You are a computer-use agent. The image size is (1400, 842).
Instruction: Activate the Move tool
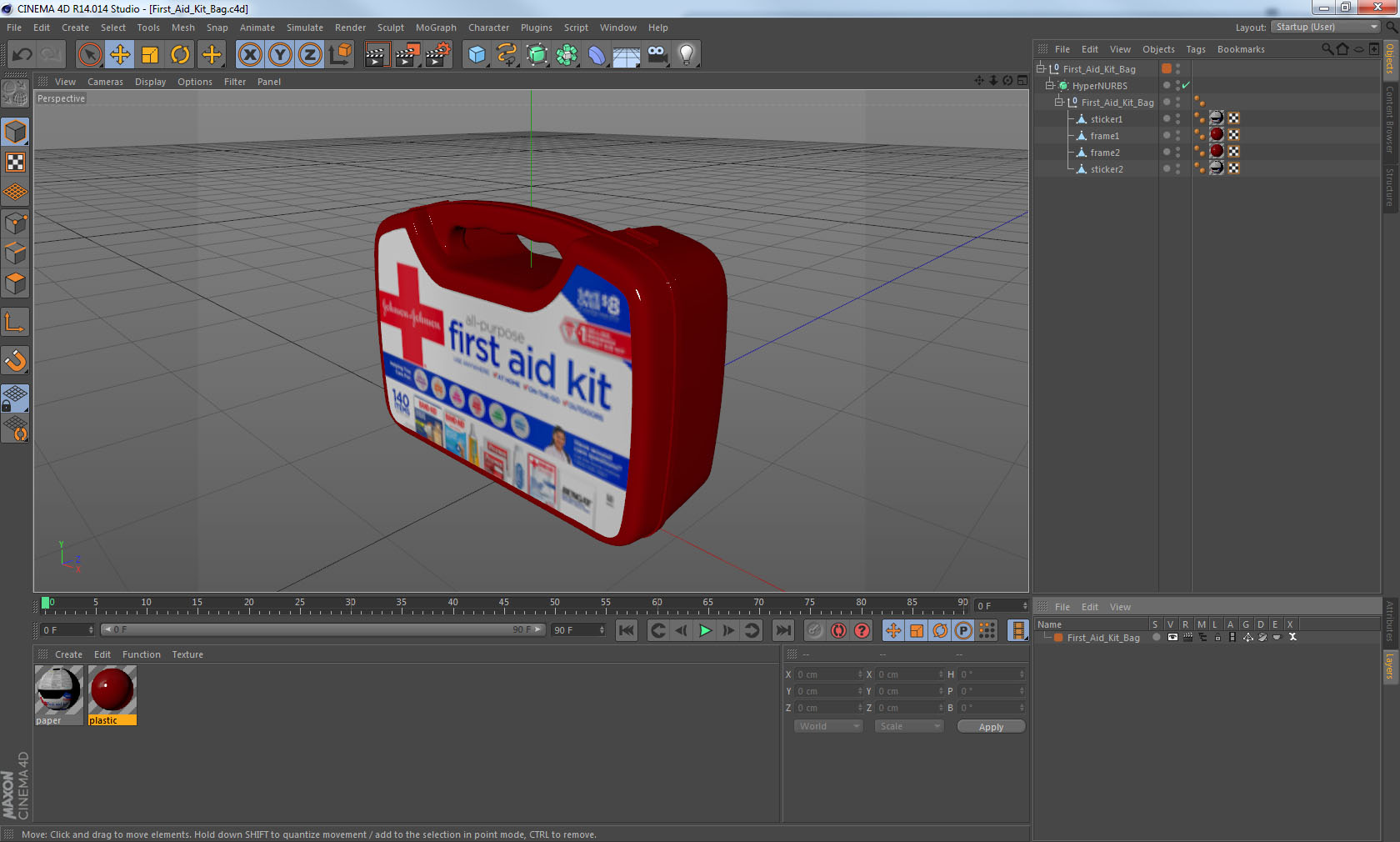pyautogui.click(x=120, y=55)
